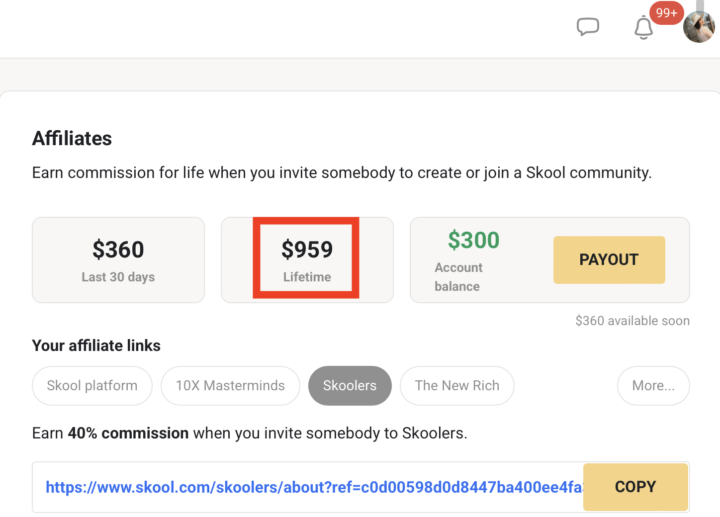Image resolution: width=720 pixels, height=517 pixels.
Task: Click the $959 Lifetime earnings card
Action: tap(307, 260)
